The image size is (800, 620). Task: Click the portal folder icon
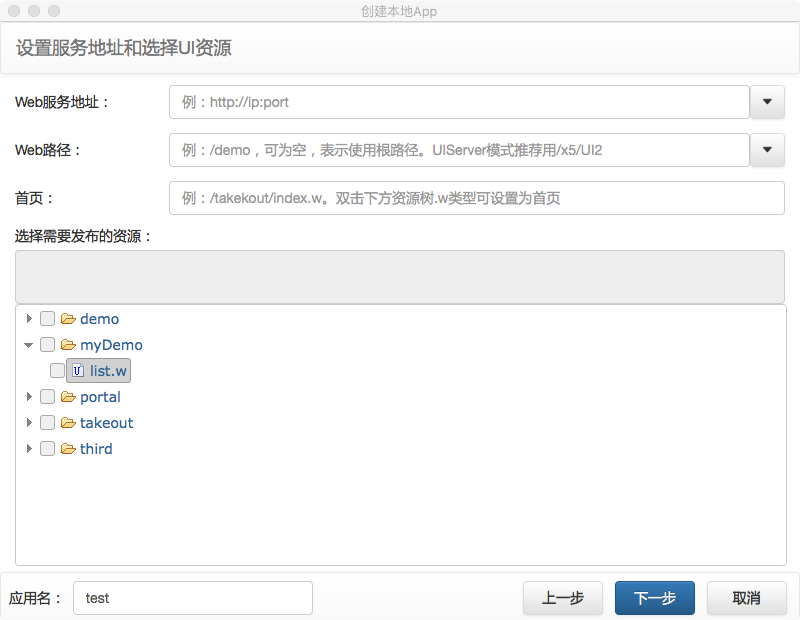point(68,396)
